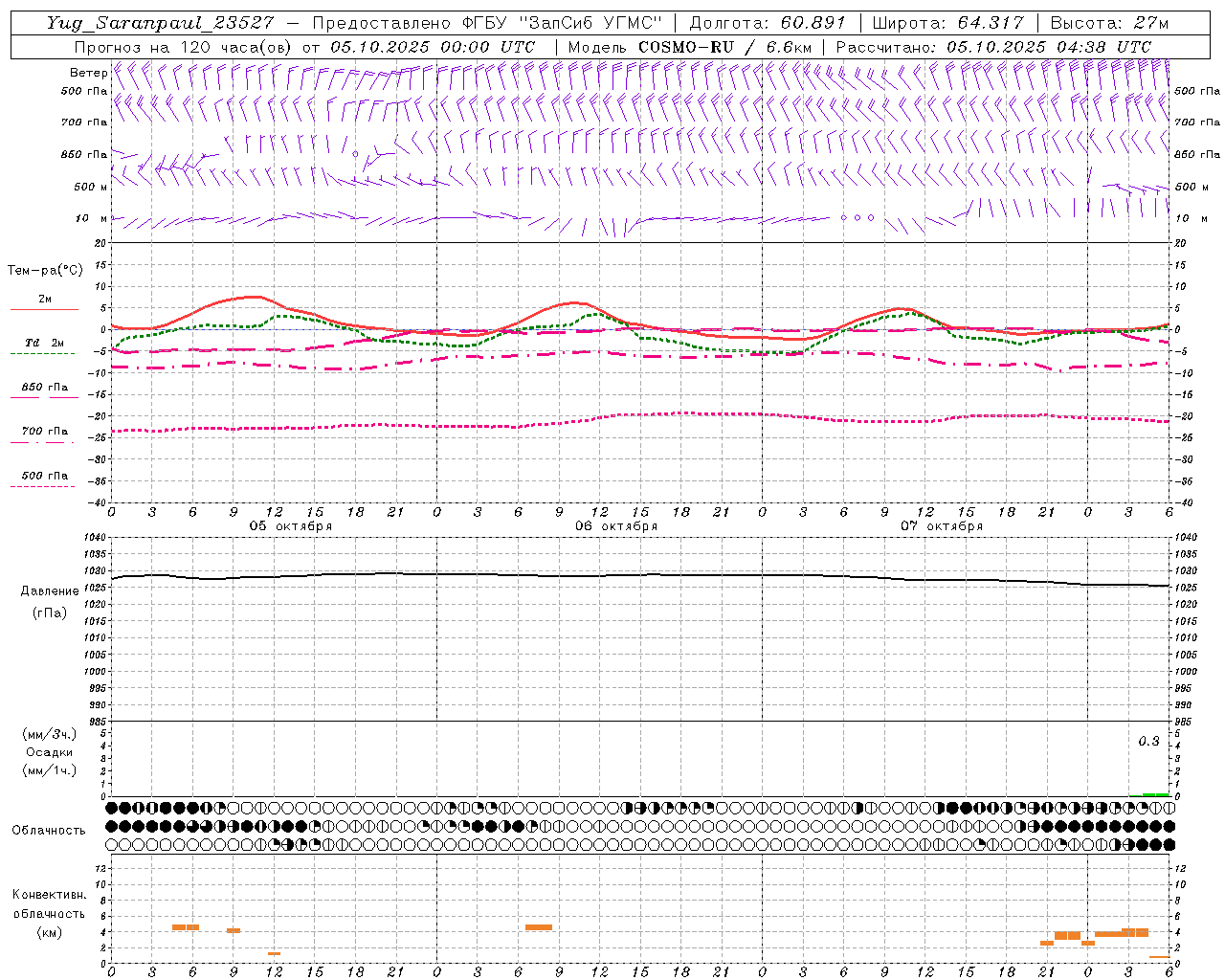Image resolution: width=1225 pixels, height=980 pixels.
Task: Click the 0.3 precipitation amount value
Action: (1148, 742)
